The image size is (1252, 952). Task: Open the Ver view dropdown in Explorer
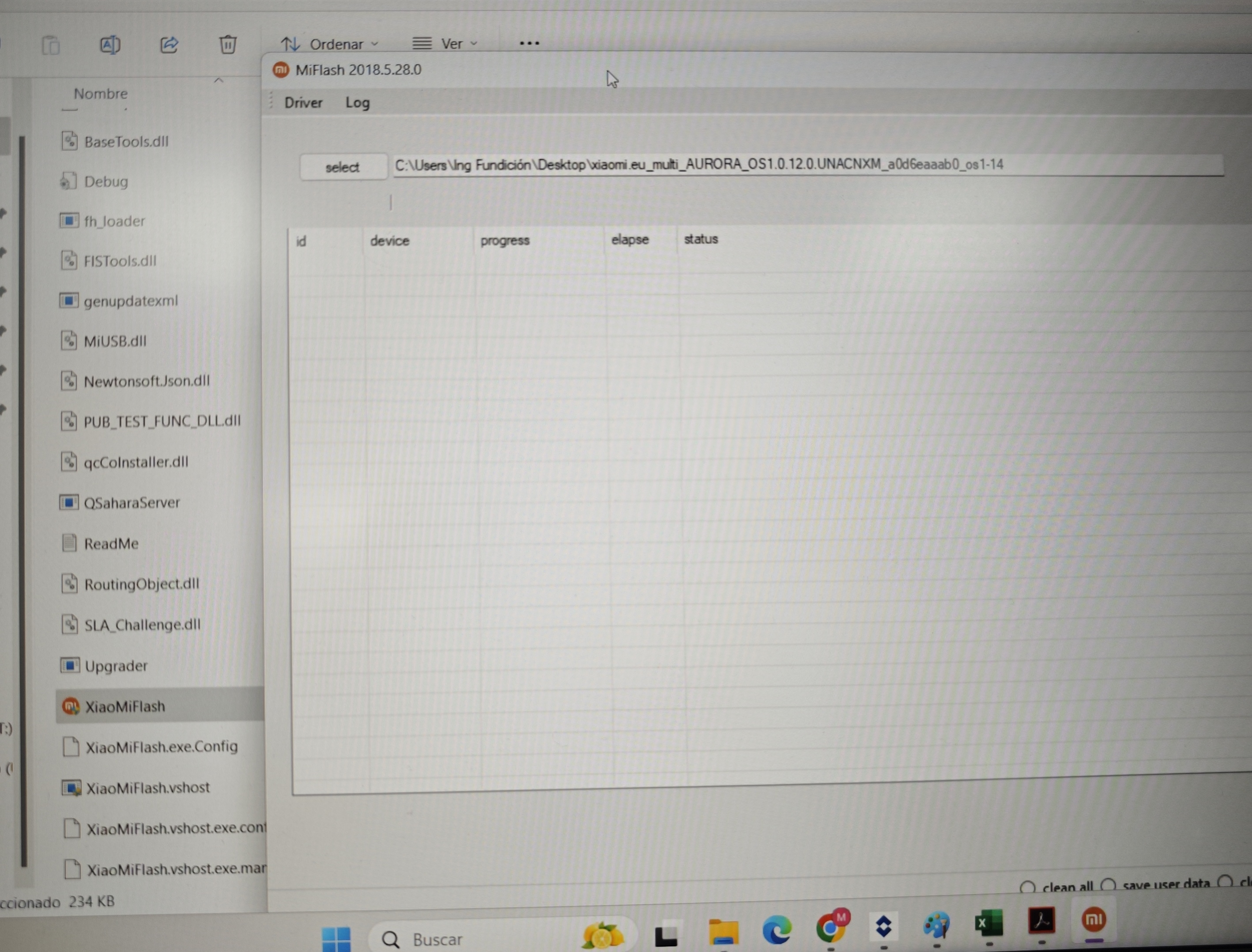445,43
